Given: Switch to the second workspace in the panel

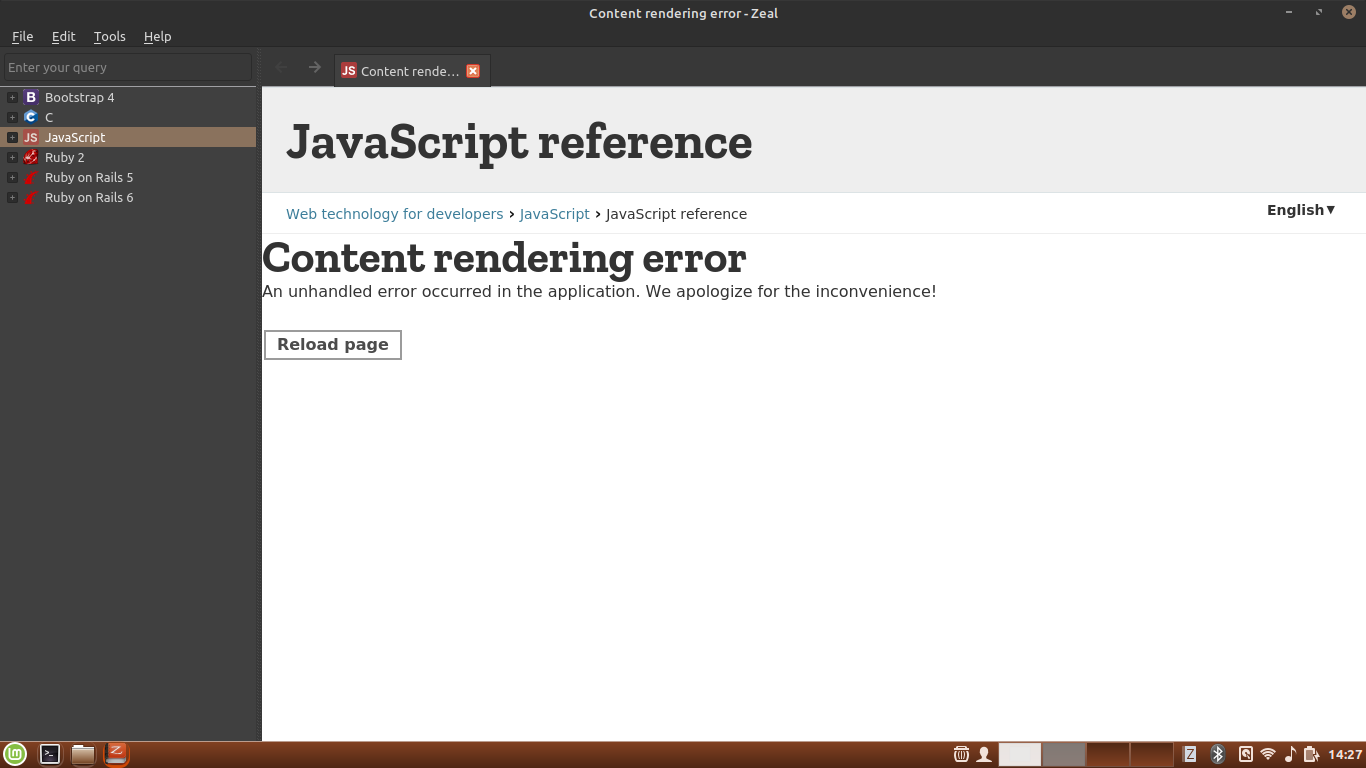Looking at the screenshot, I should 1064,754.
